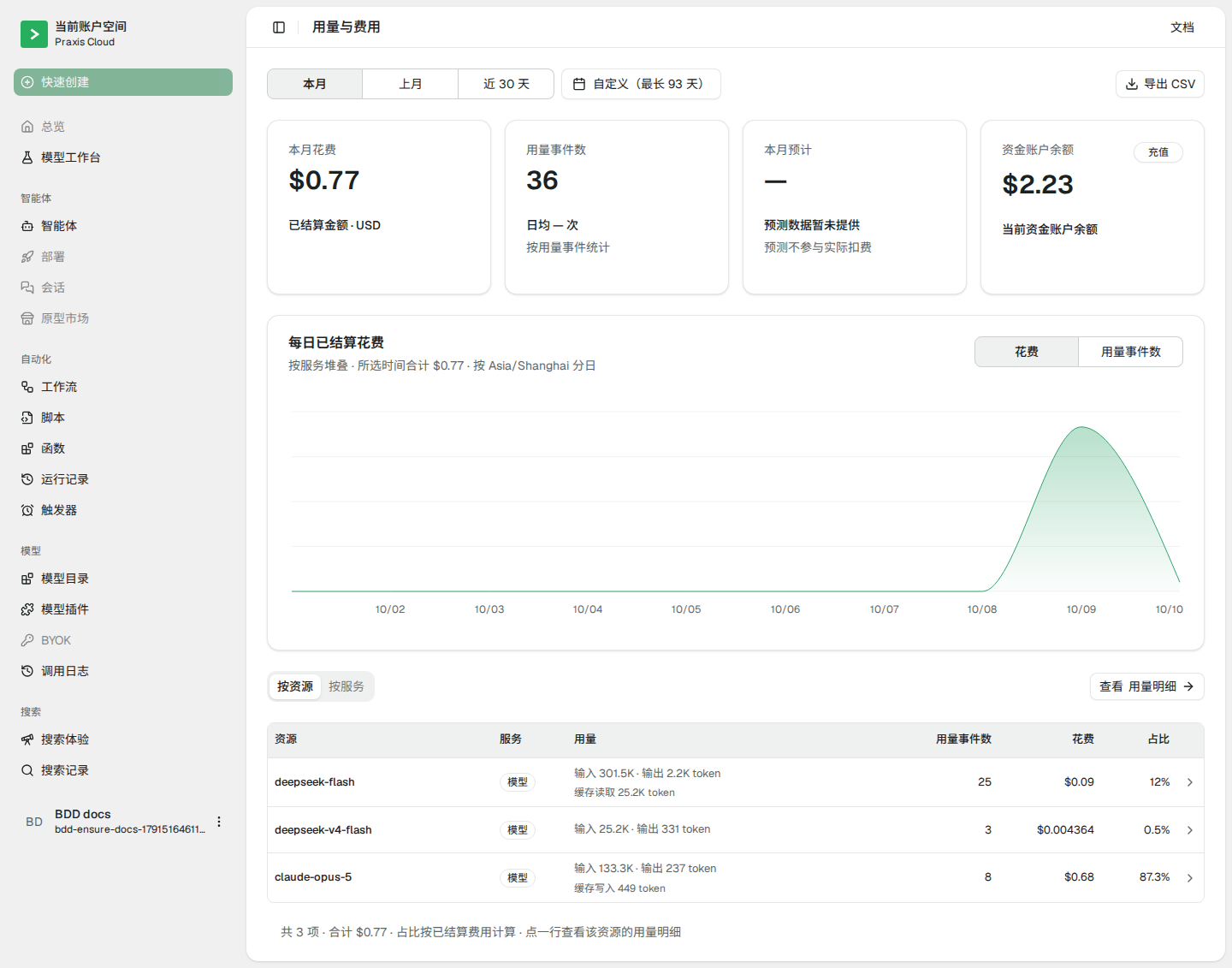
Task: Open 查看 用量明细 link
Action: 1146,686
